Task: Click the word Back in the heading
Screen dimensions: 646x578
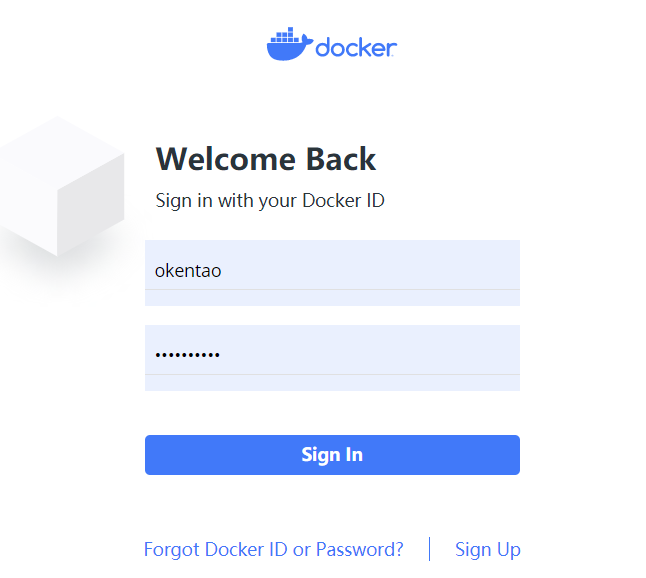Action: tap(341, 159)
